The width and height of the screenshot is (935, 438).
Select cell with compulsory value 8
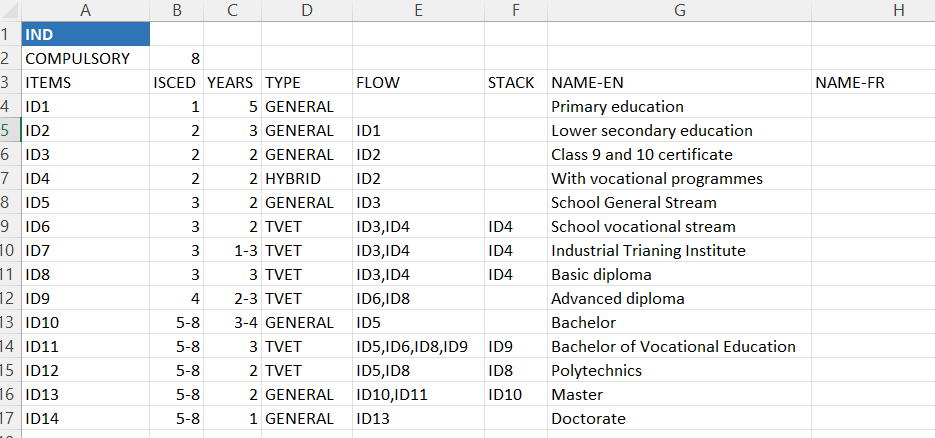177,58
